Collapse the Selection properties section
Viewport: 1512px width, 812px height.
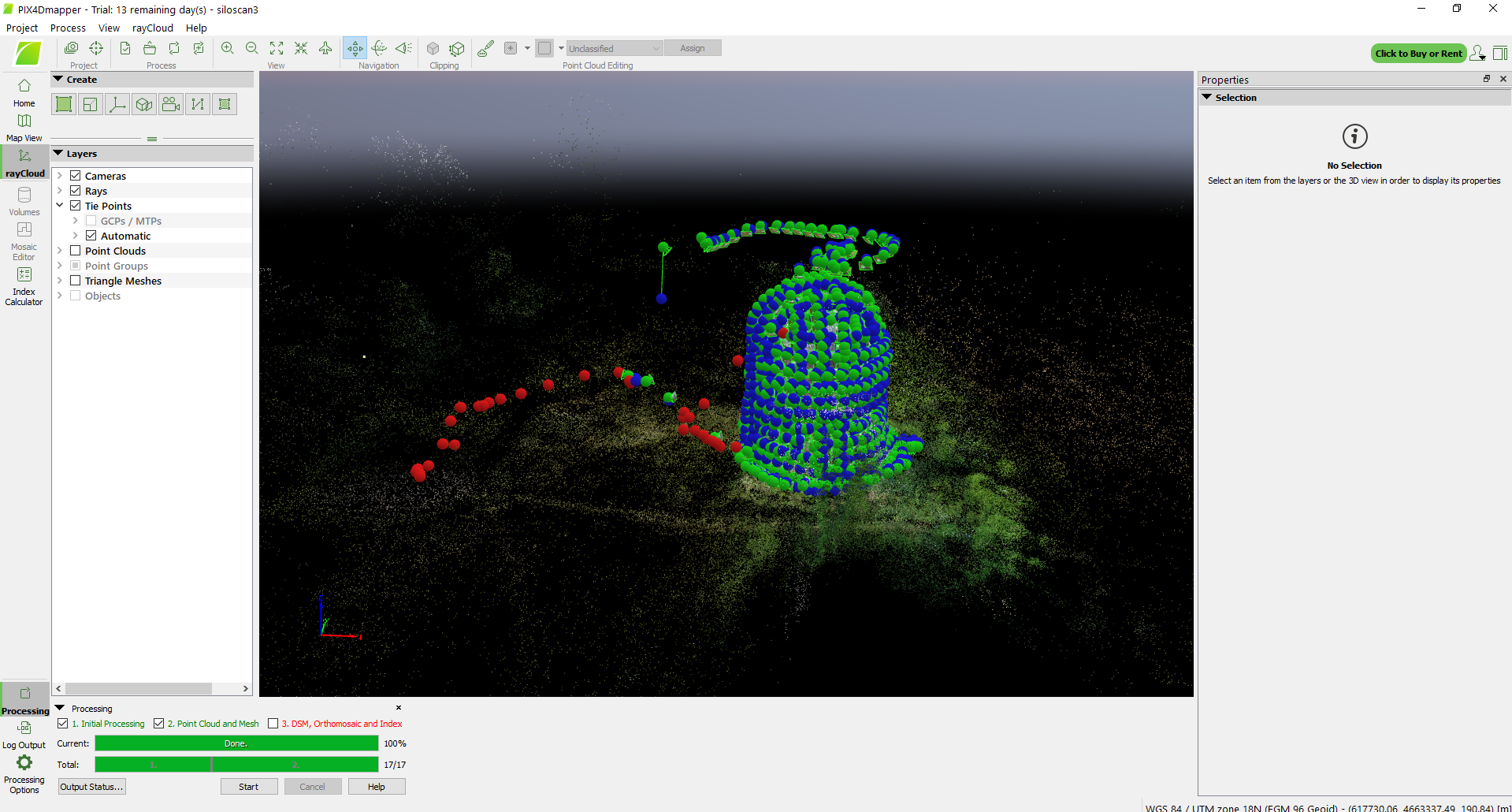pyautogui.click(x=1207, y=98)
